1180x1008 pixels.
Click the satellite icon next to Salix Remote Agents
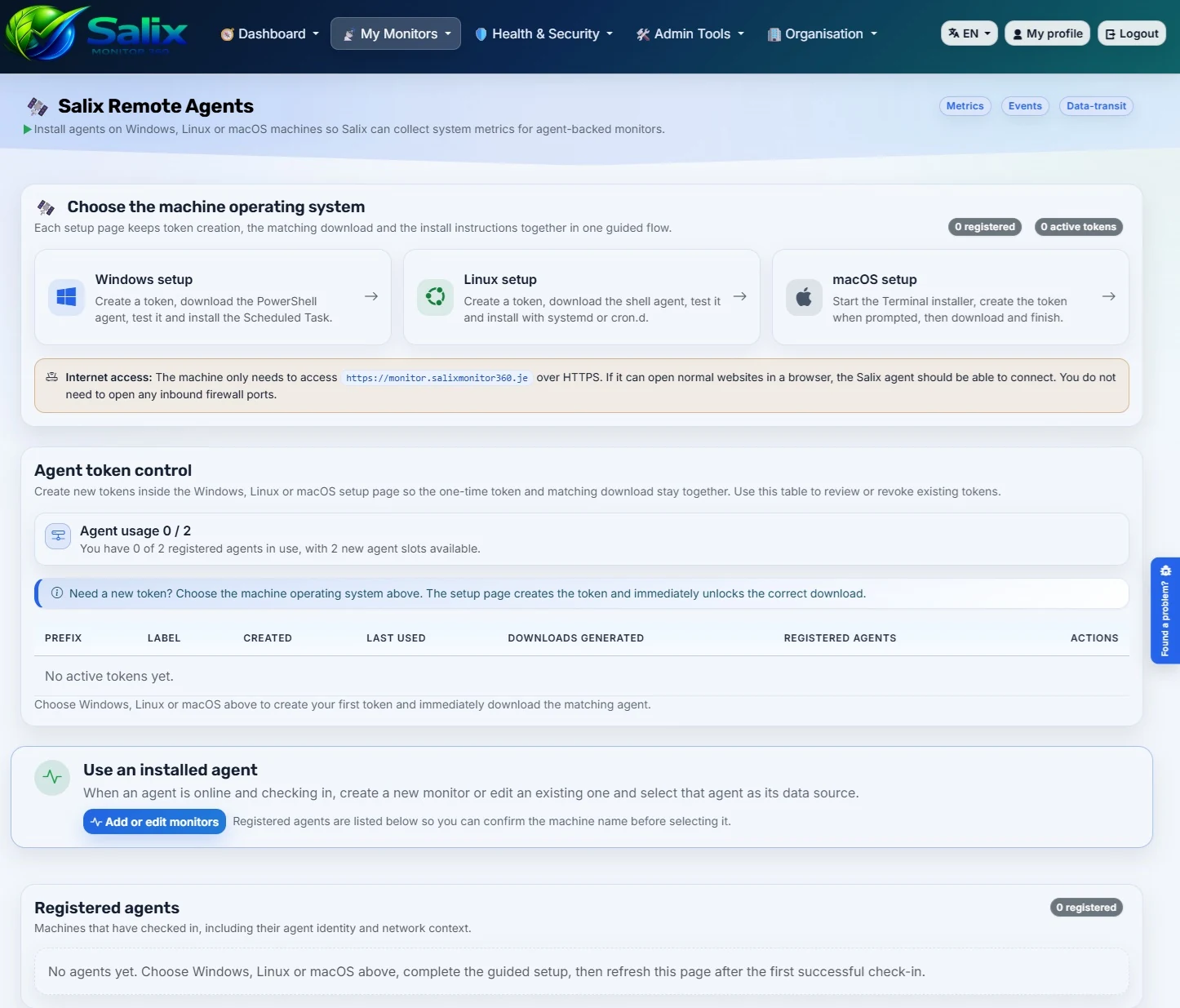coord(38,106)
